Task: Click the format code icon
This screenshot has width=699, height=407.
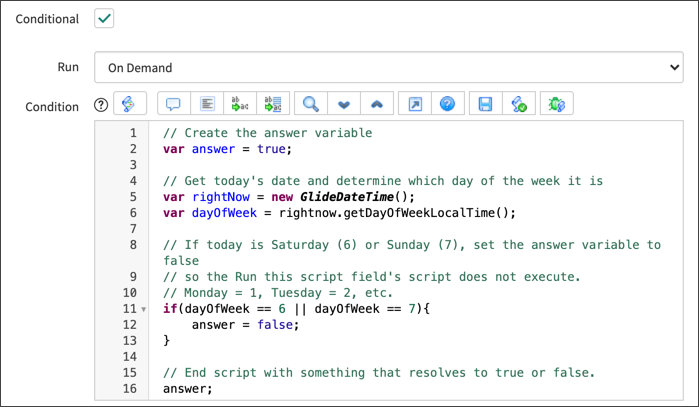Action: click(207, 104)
